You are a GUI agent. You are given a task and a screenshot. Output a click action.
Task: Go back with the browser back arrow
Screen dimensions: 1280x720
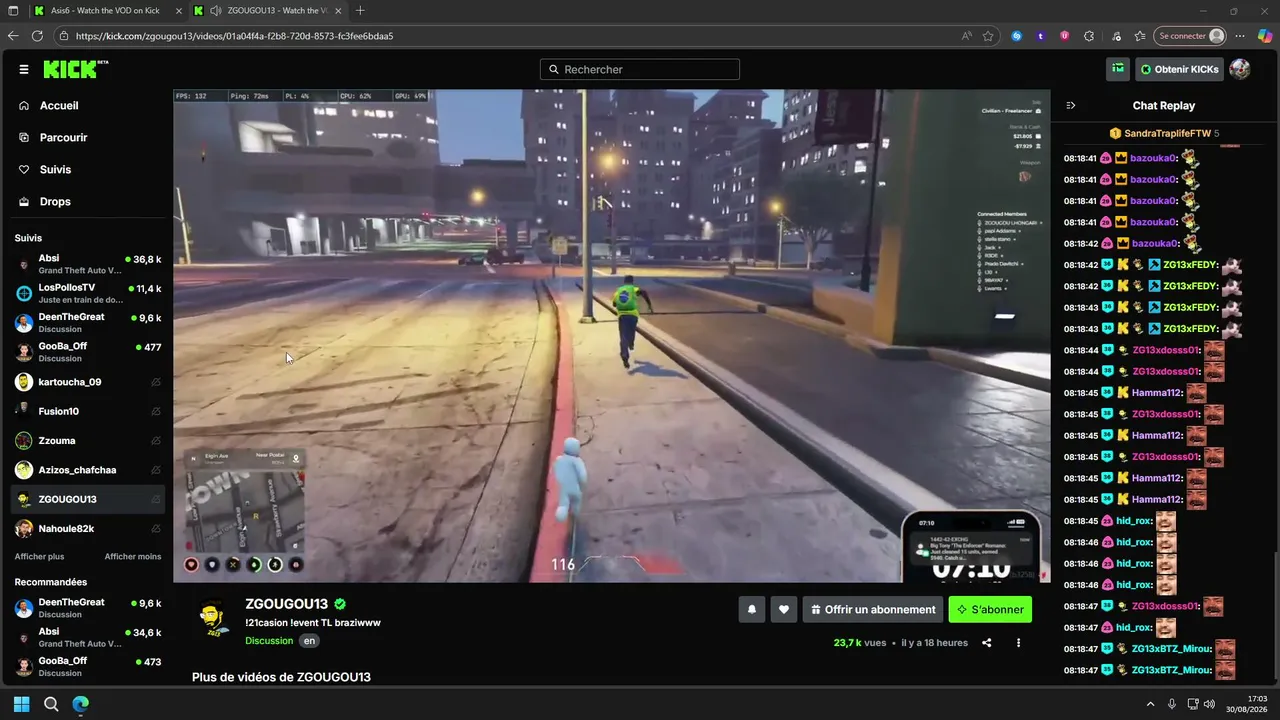[x=13, y=36]
